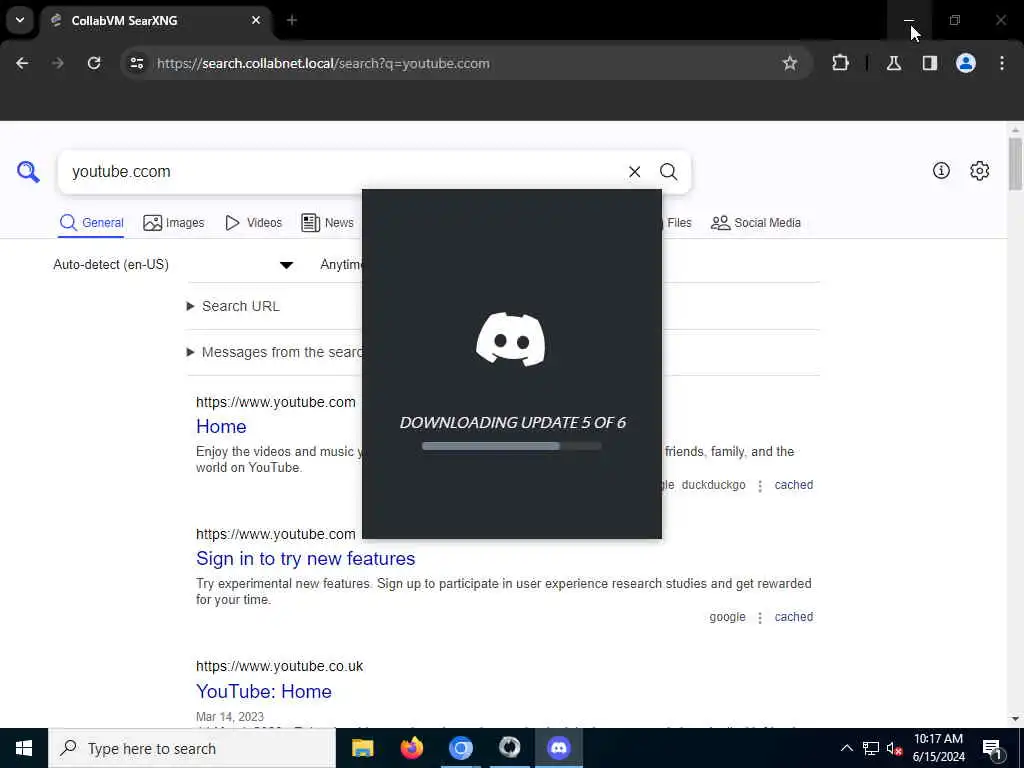The image size is (1024, 768).
Task: Open Discord from the taskbar
Action: pos(559,748)
